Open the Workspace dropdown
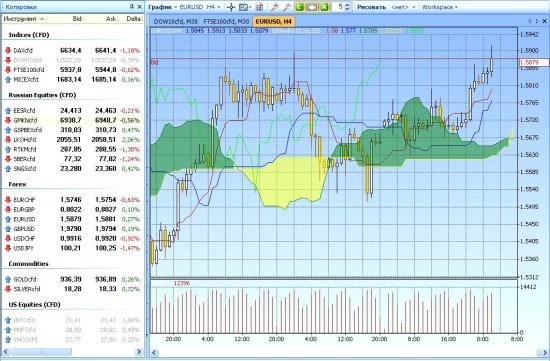Image resolution: width=550 pixels, height=361 pixels. (440, 7)
